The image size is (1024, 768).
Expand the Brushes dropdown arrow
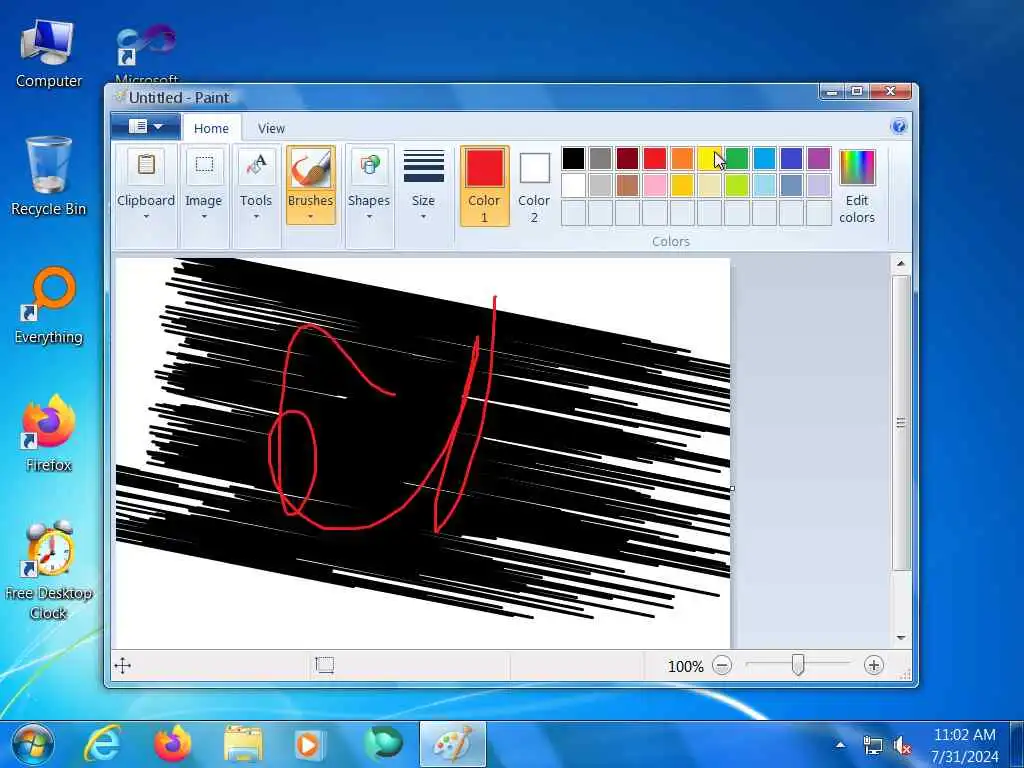tap(310, 217)
